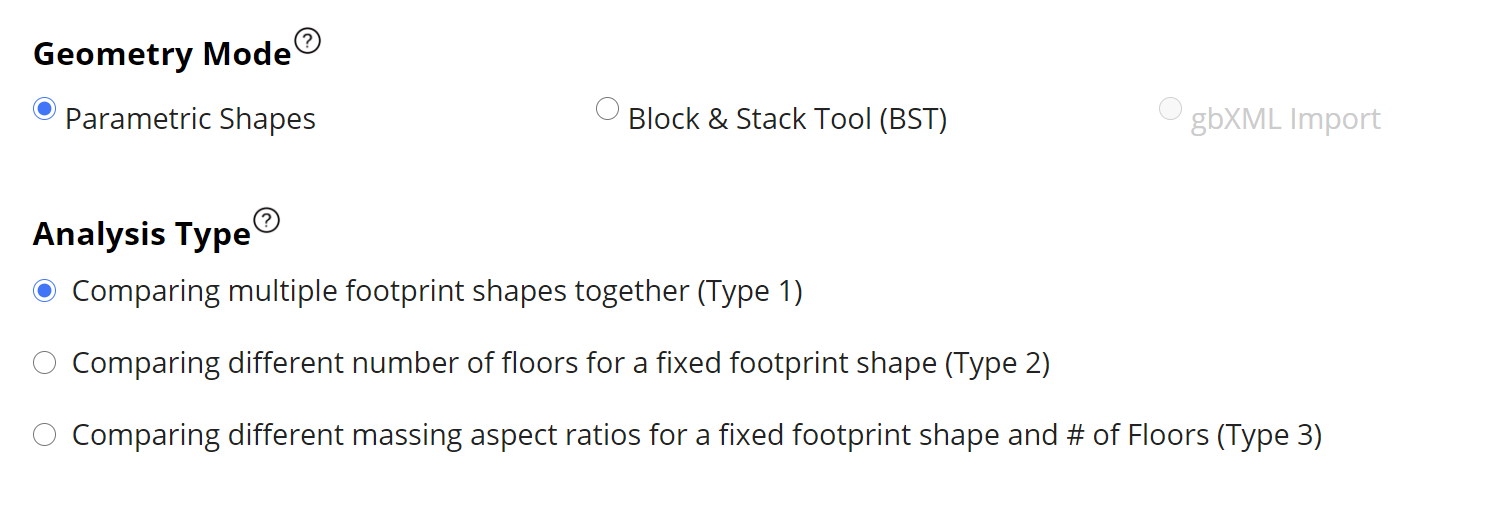Select the Type 1 analysis radio button
Image resolution: width=1496 pixels, height=510 pixels.
(44, 291)
